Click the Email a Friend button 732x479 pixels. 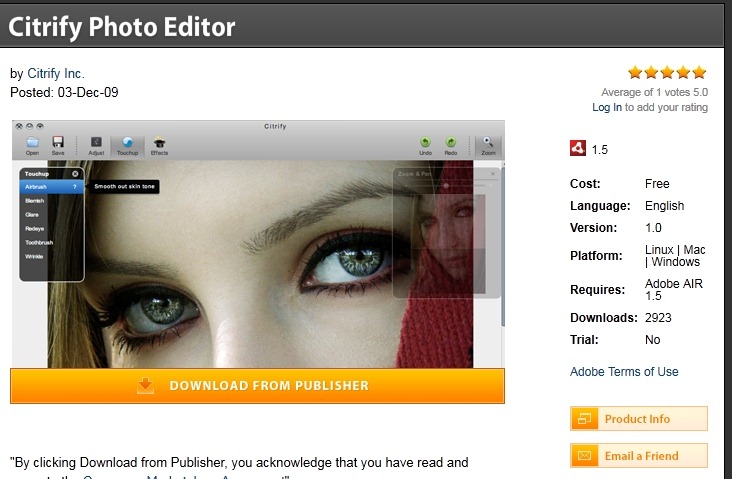point(639,456)
